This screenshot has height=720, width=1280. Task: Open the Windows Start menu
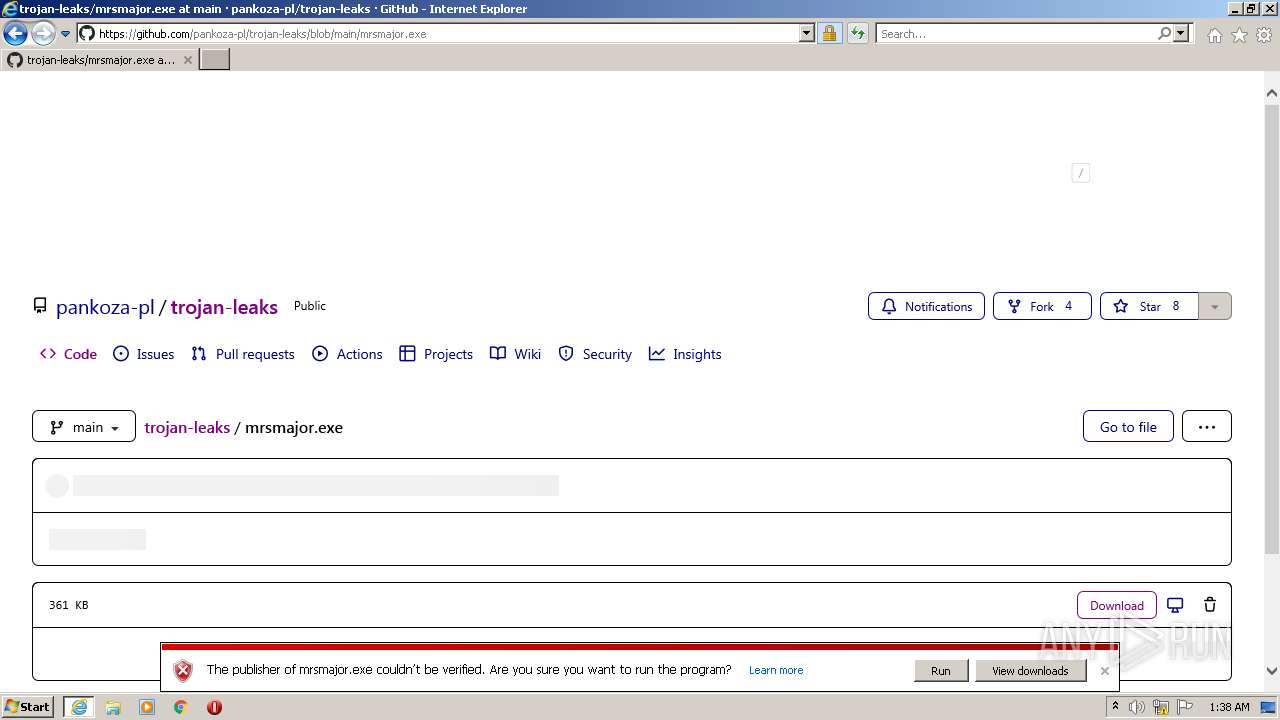pos(28,707)
